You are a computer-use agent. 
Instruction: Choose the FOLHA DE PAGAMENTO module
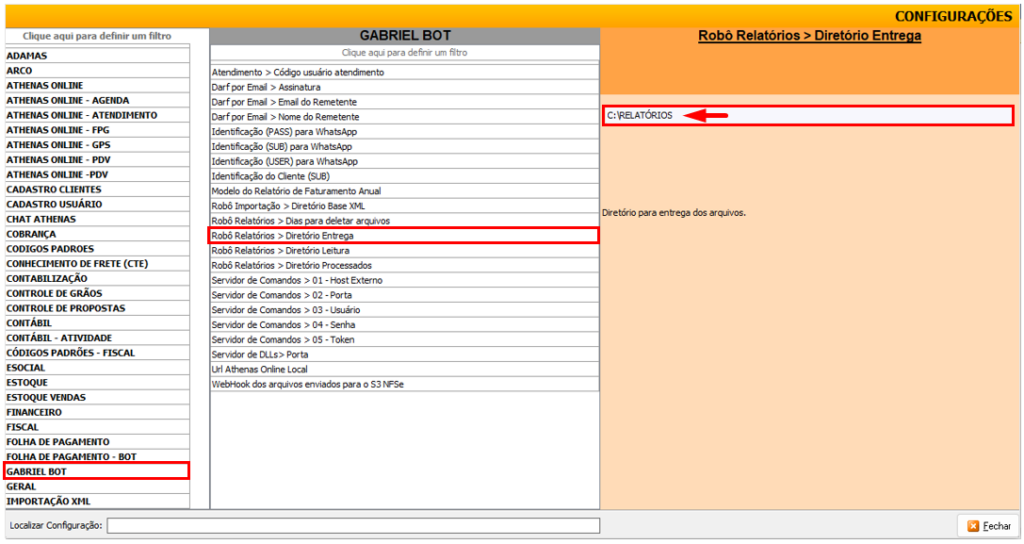click(x=96, y=441)
